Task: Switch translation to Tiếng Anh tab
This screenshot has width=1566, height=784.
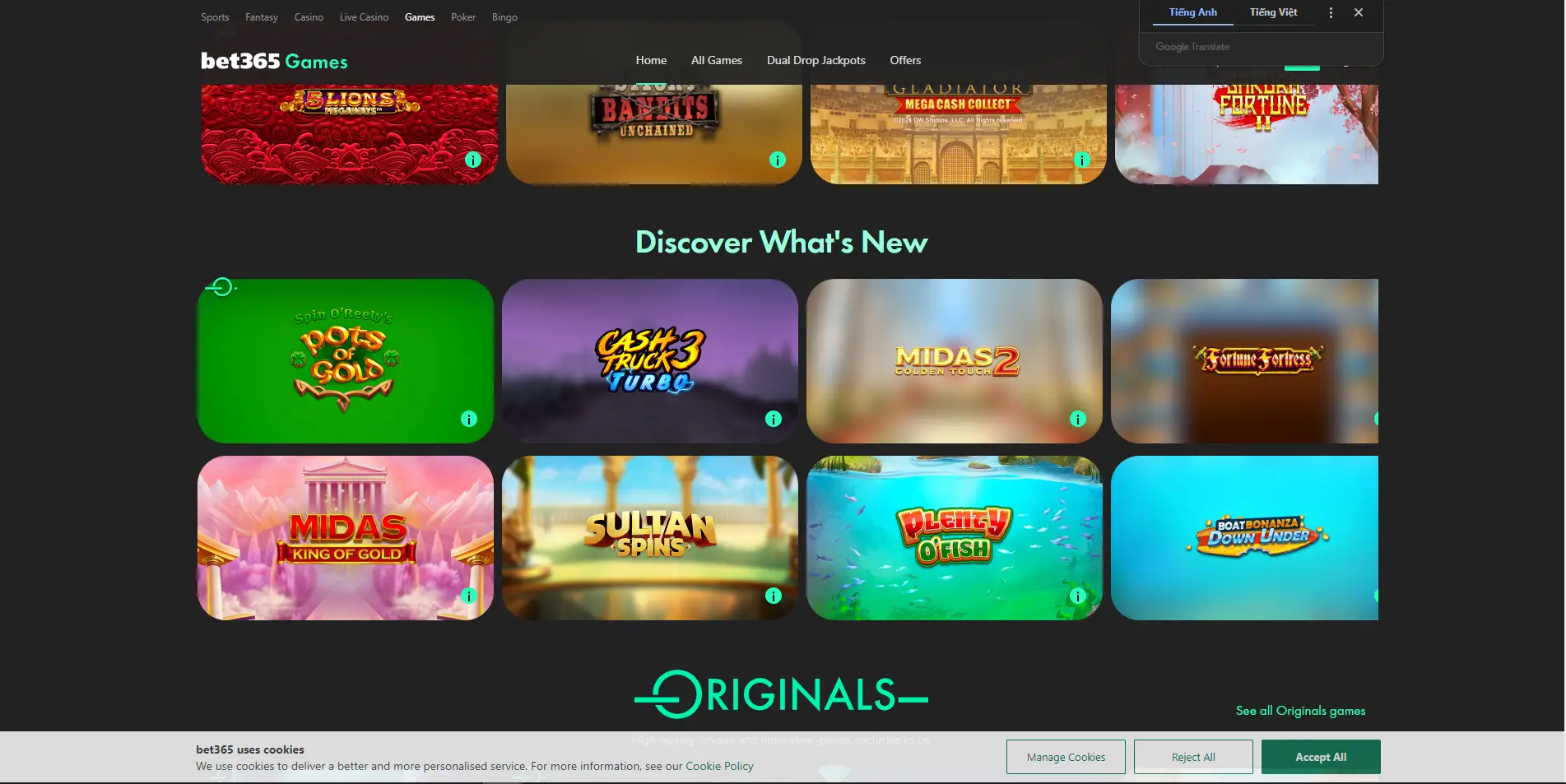Action: tap(1192, 12)
